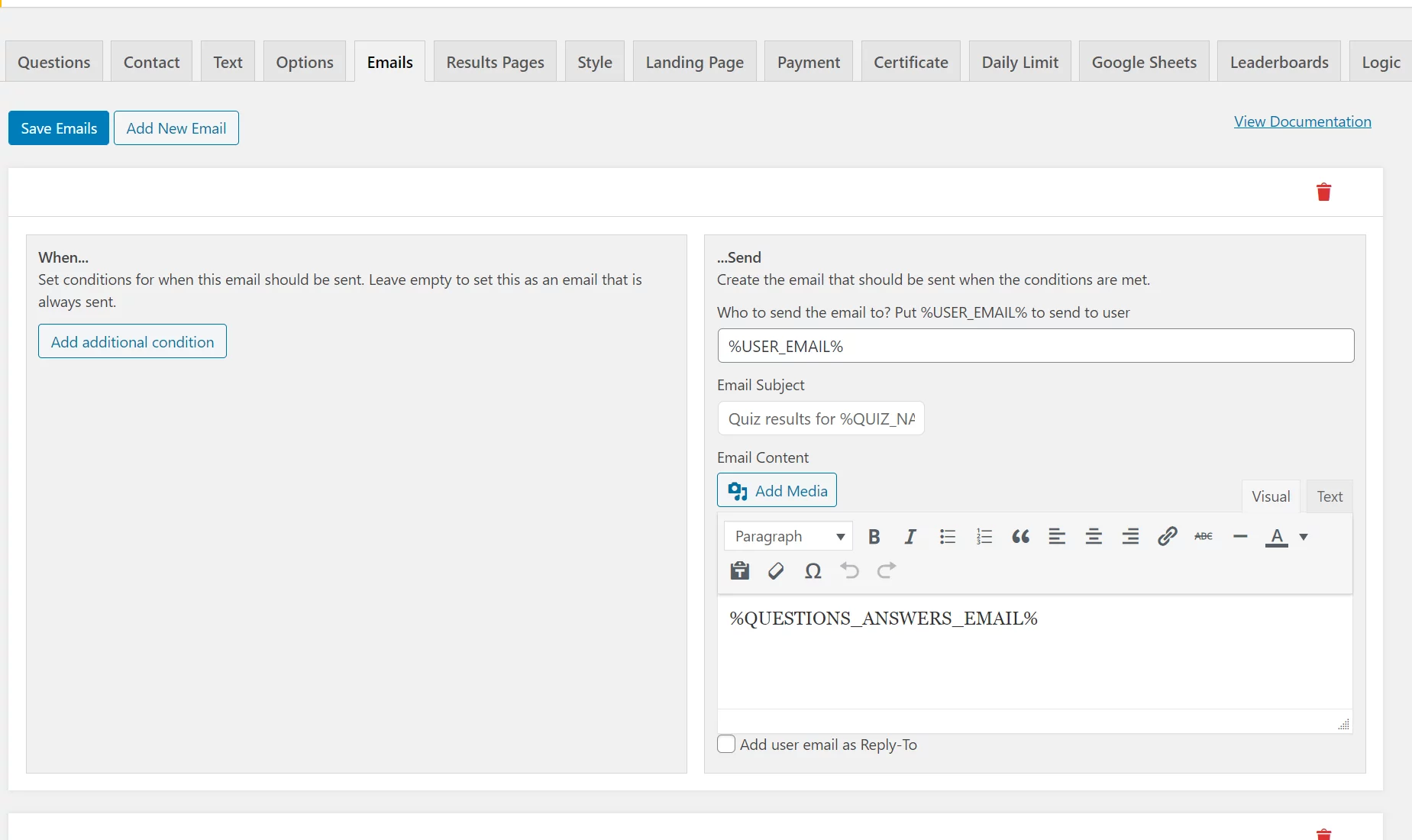
Task: Center align email text
Action: pyautogui.click(x=1094, y=537)
